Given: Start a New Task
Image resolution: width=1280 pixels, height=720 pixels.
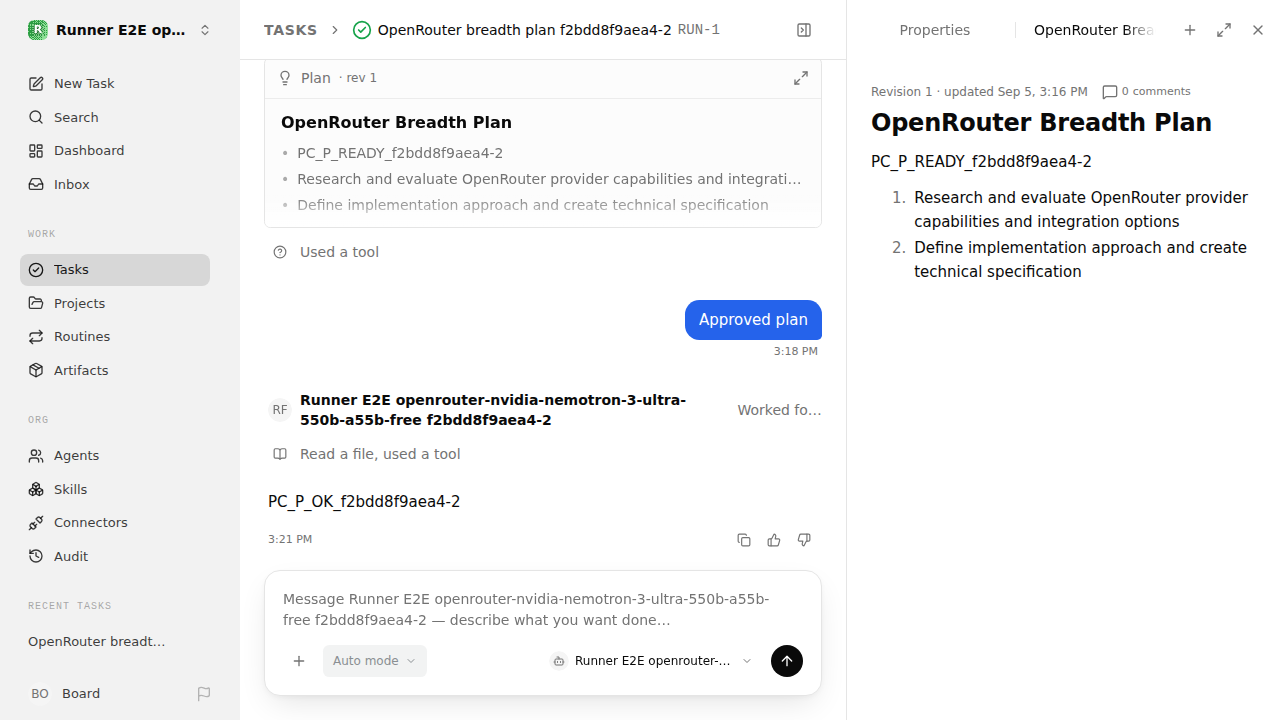Looking at the screenshot, I should point(115,83).
